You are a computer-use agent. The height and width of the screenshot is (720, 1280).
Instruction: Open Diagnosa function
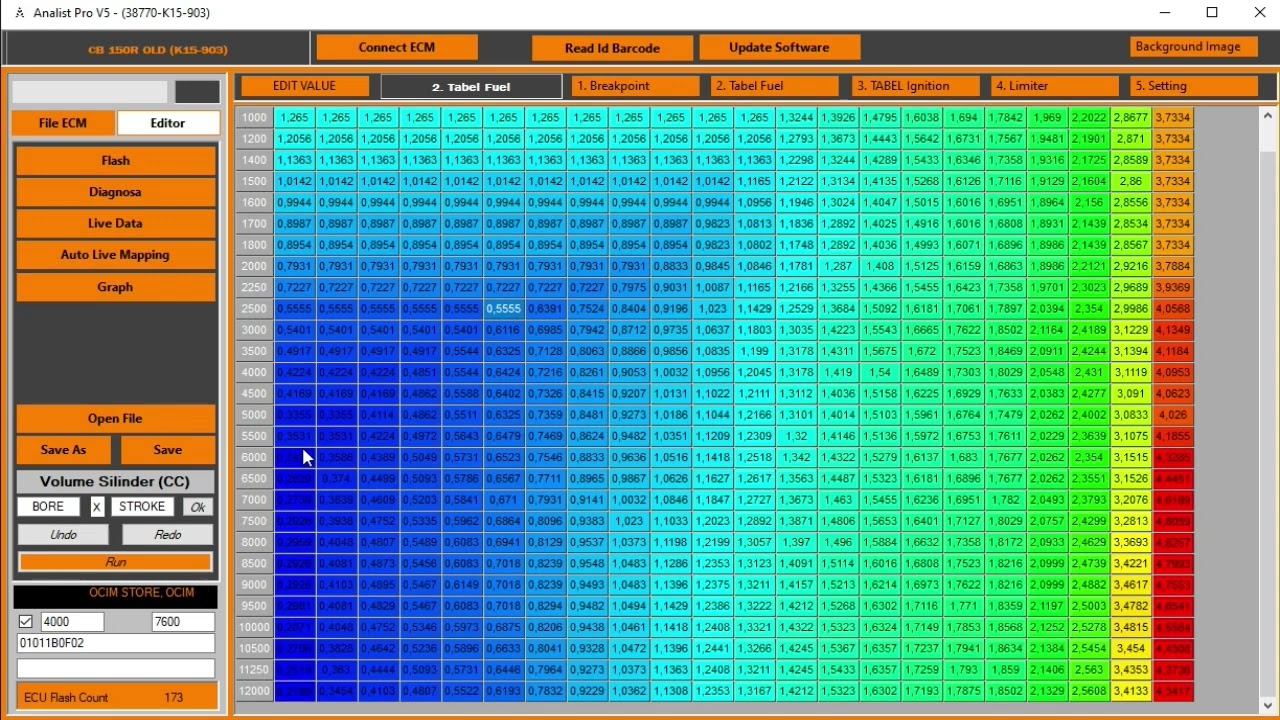116,192
